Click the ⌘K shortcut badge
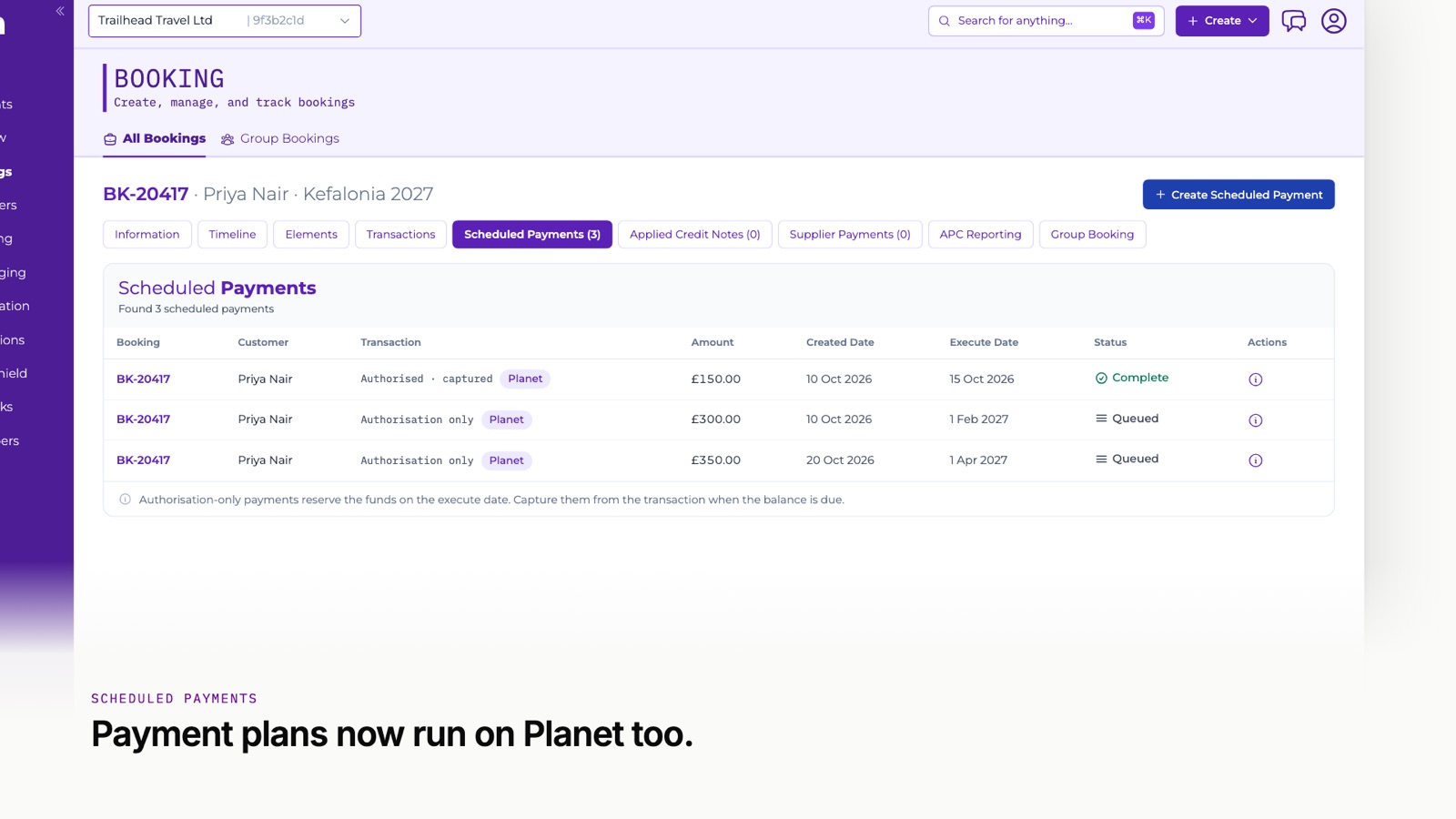 point(1144,20)
